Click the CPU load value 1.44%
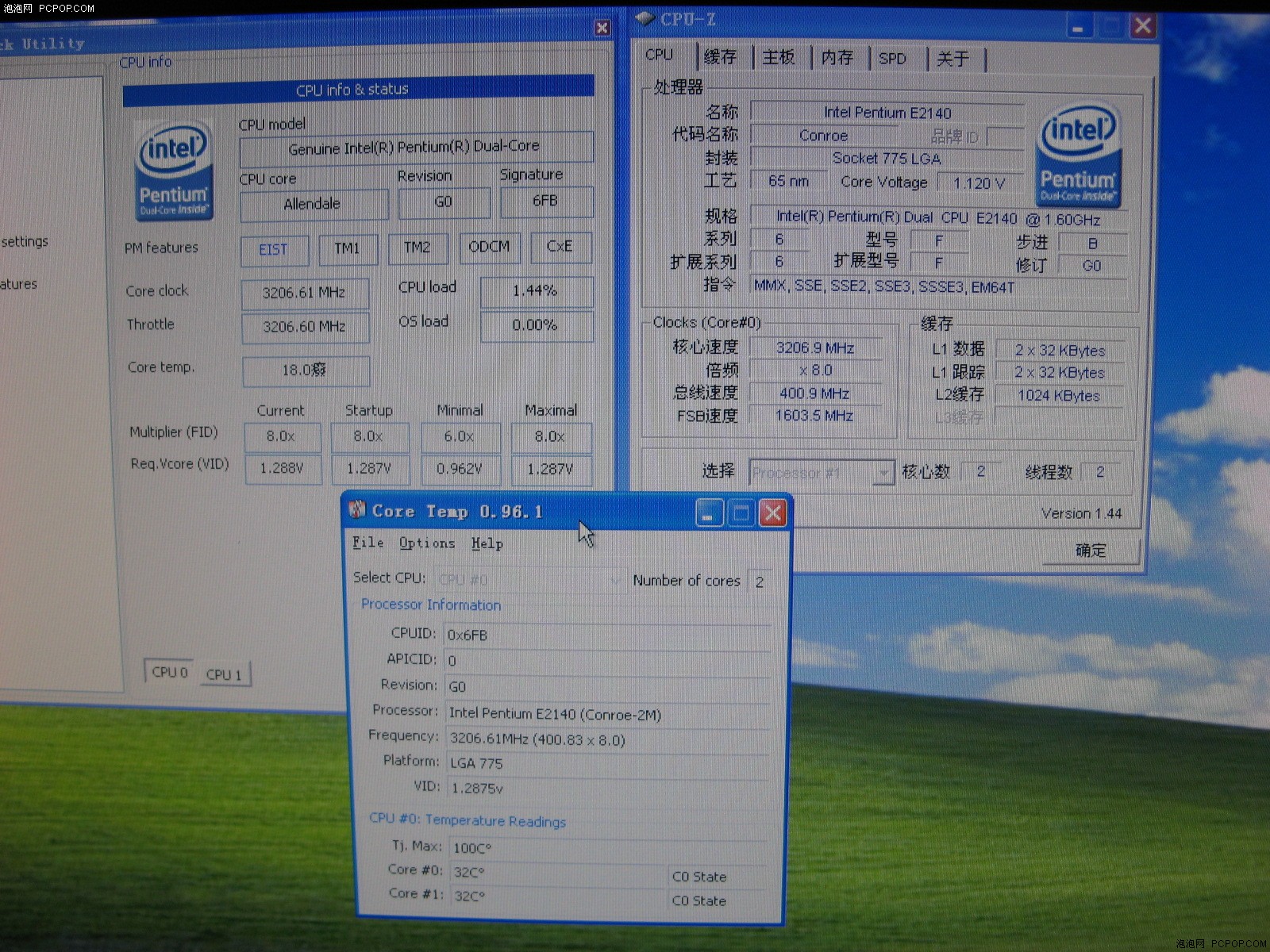Image resolution: width=1270 pixels, height=952 pixels. (x=536, y=291)
